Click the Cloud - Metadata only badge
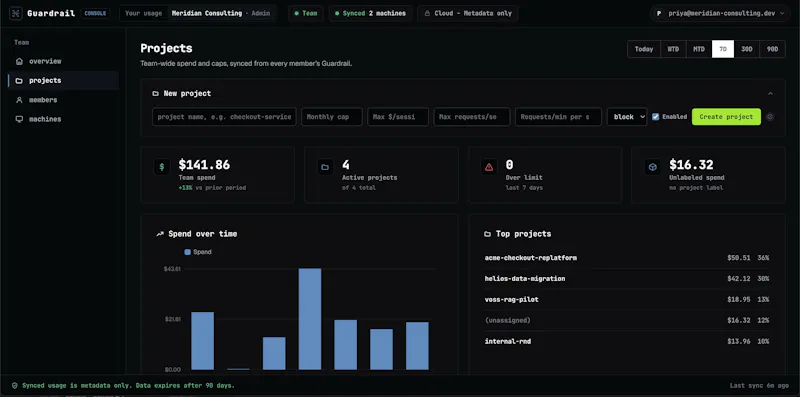 pyautogui.click(x=468, y=14)
